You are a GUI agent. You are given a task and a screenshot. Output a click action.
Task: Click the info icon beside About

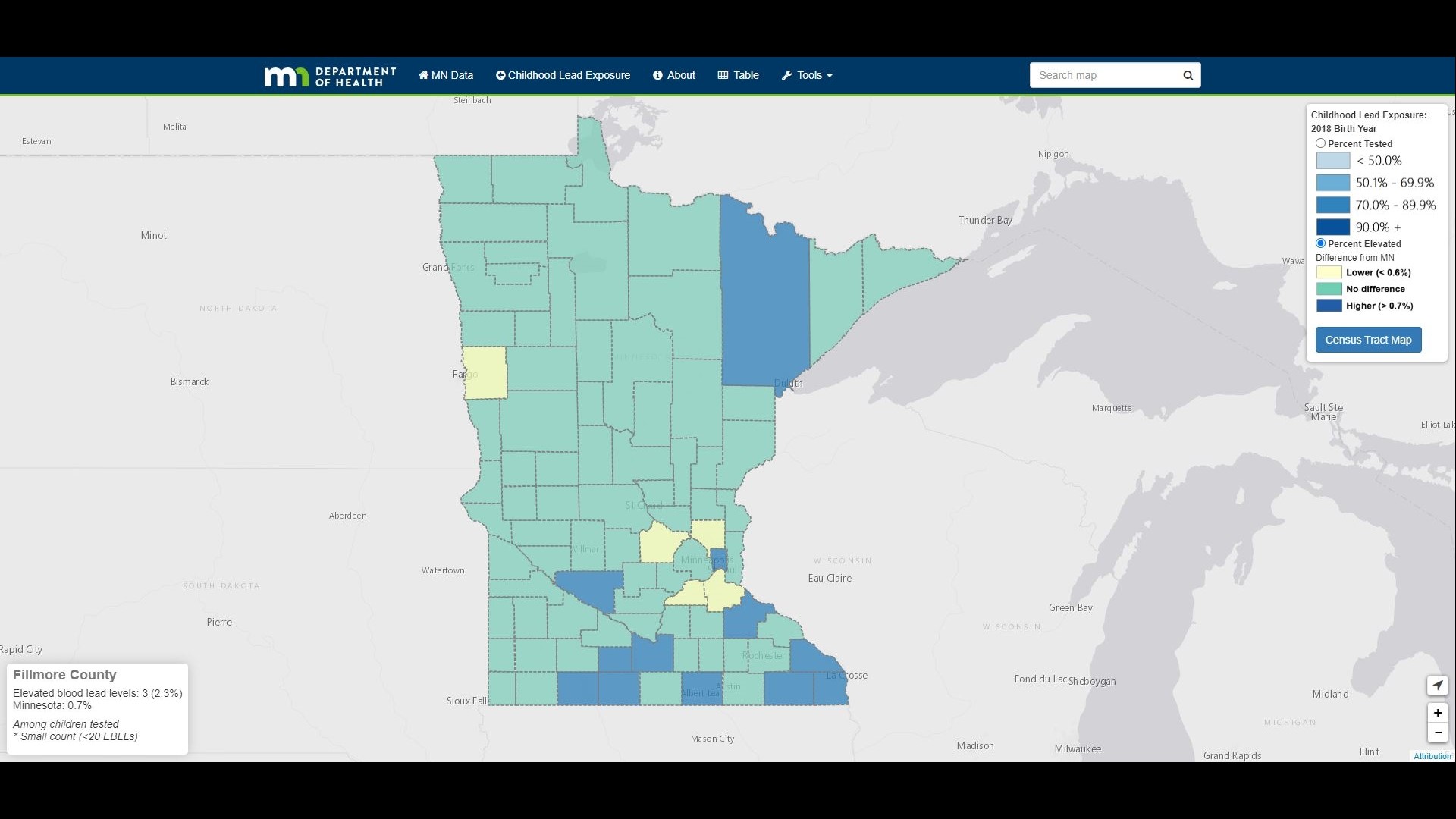click(657, 75)
